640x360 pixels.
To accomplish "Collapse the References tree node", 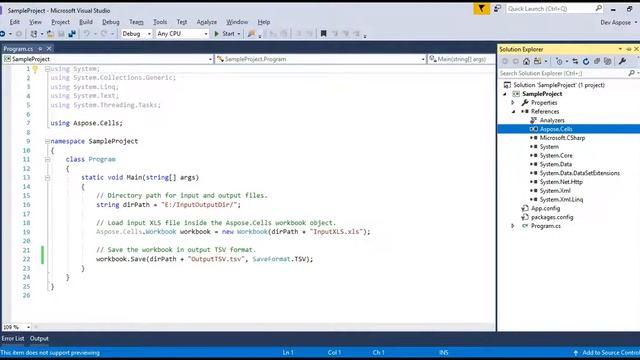I will coord(513,111).
